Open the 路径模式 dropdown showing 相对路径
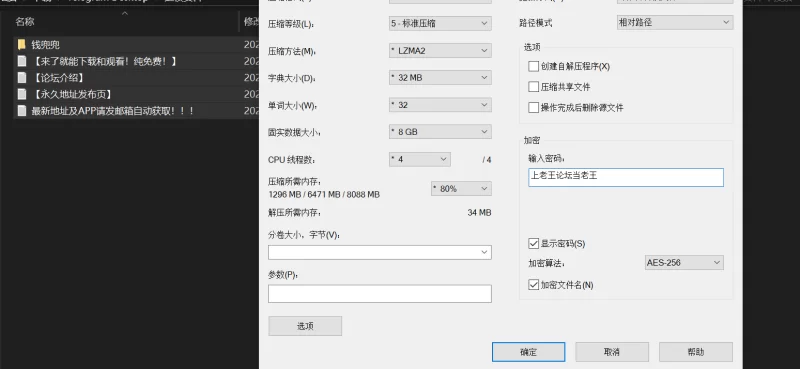The height and width of the screenshot is (369, 800). [x=675, y=22]
